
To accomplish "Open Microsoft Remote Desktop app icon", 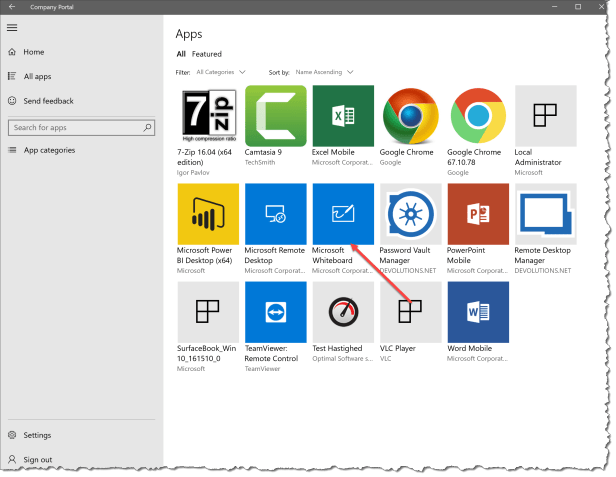I will 276,214.
